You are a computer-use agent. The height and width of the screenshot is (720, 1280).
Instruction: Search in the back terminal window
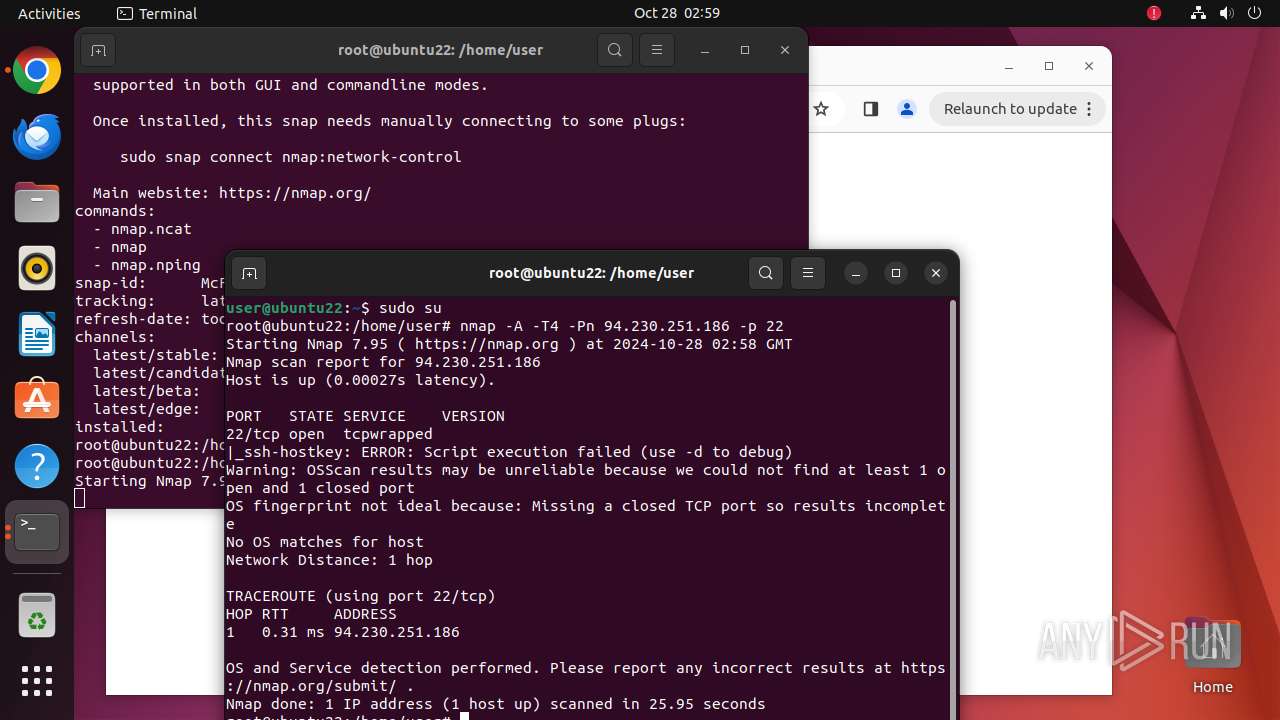(615, 50)
